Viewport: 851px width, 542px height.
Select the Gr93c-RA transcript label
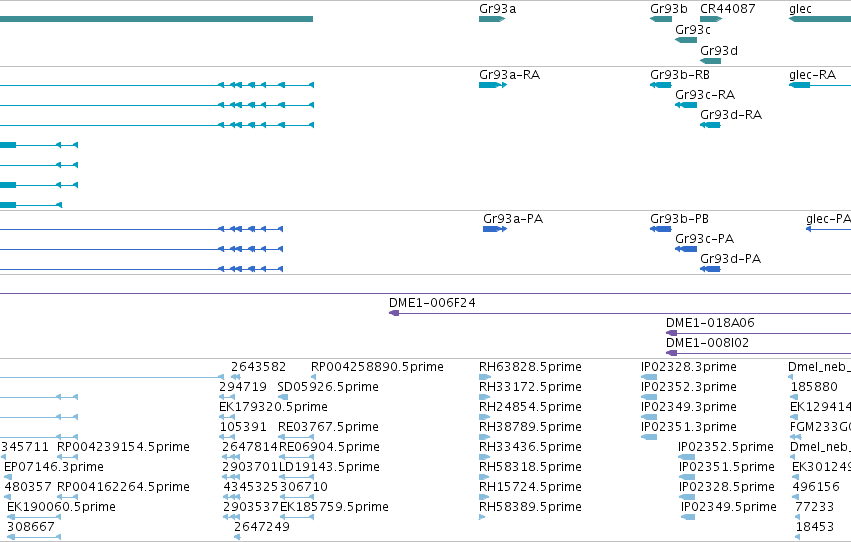point(704,95)
